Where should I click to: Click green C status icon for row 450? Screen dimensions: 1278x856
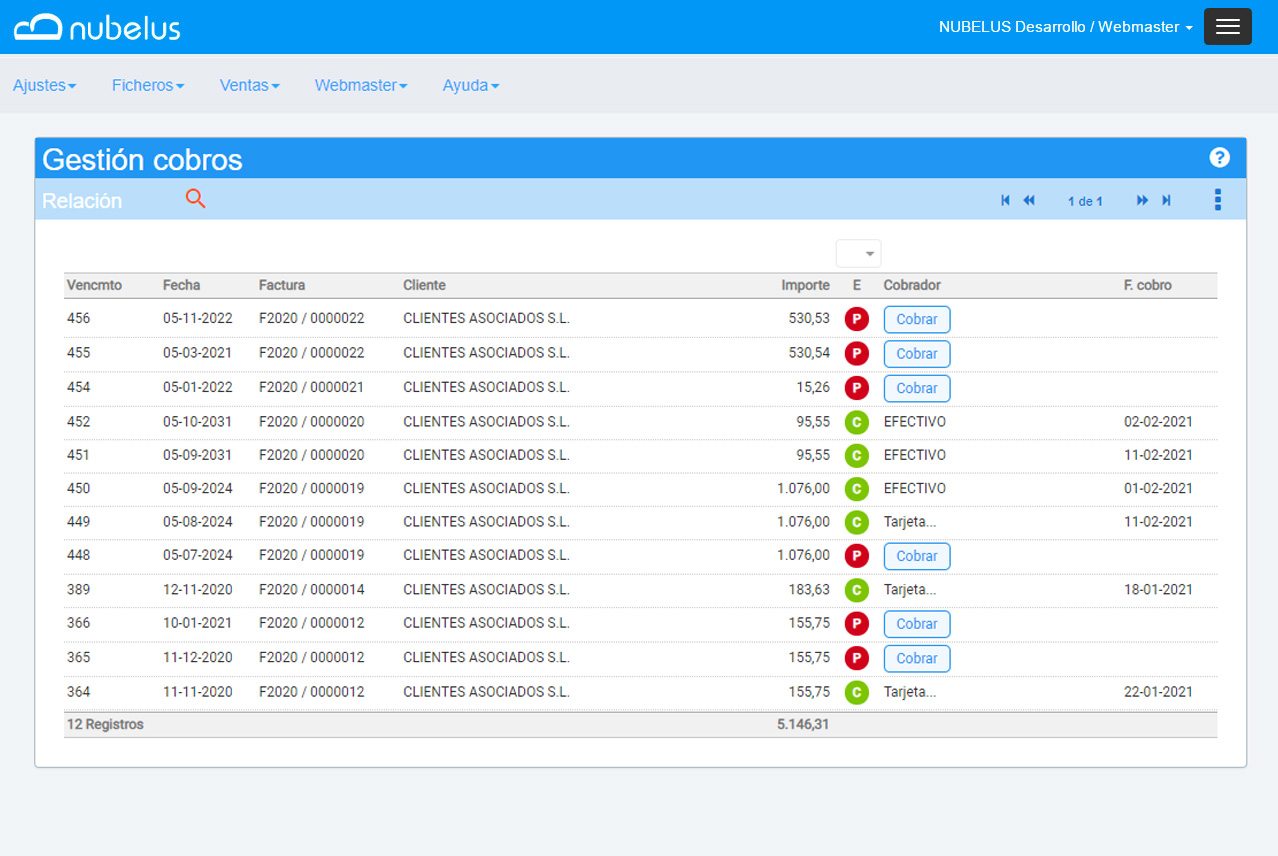click(856, 489)
